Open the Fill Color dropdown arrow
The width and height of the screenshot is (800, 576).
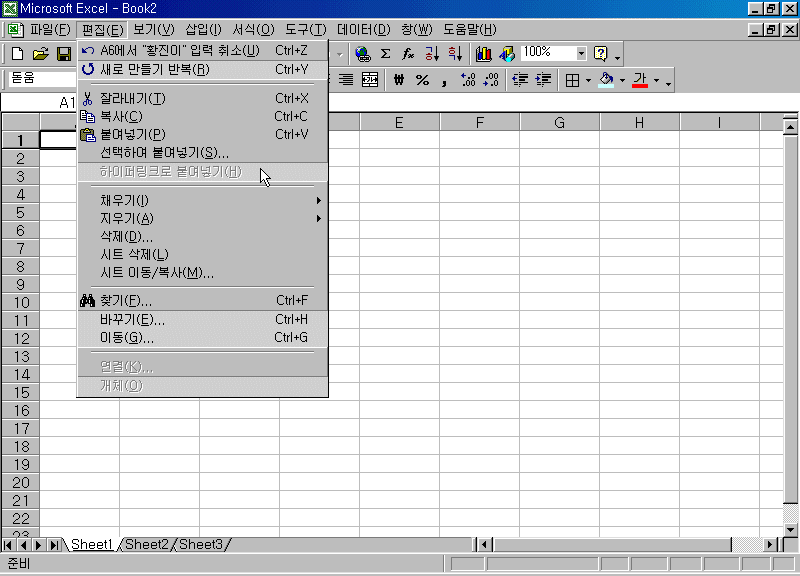[622, 80]
